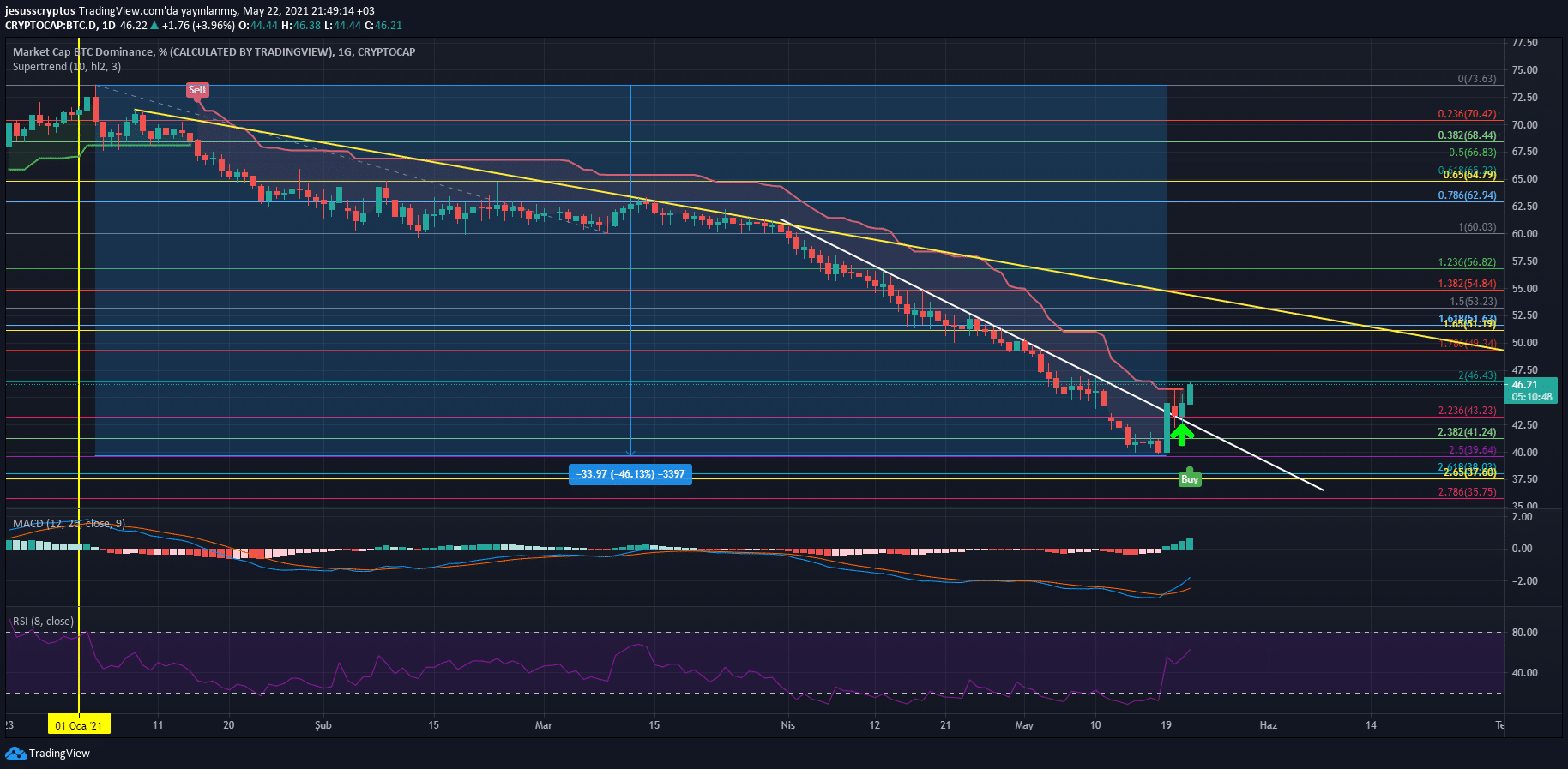
Task: Select the blue price range measurement label
Action: pyautogui.click(x=630, y=474)
